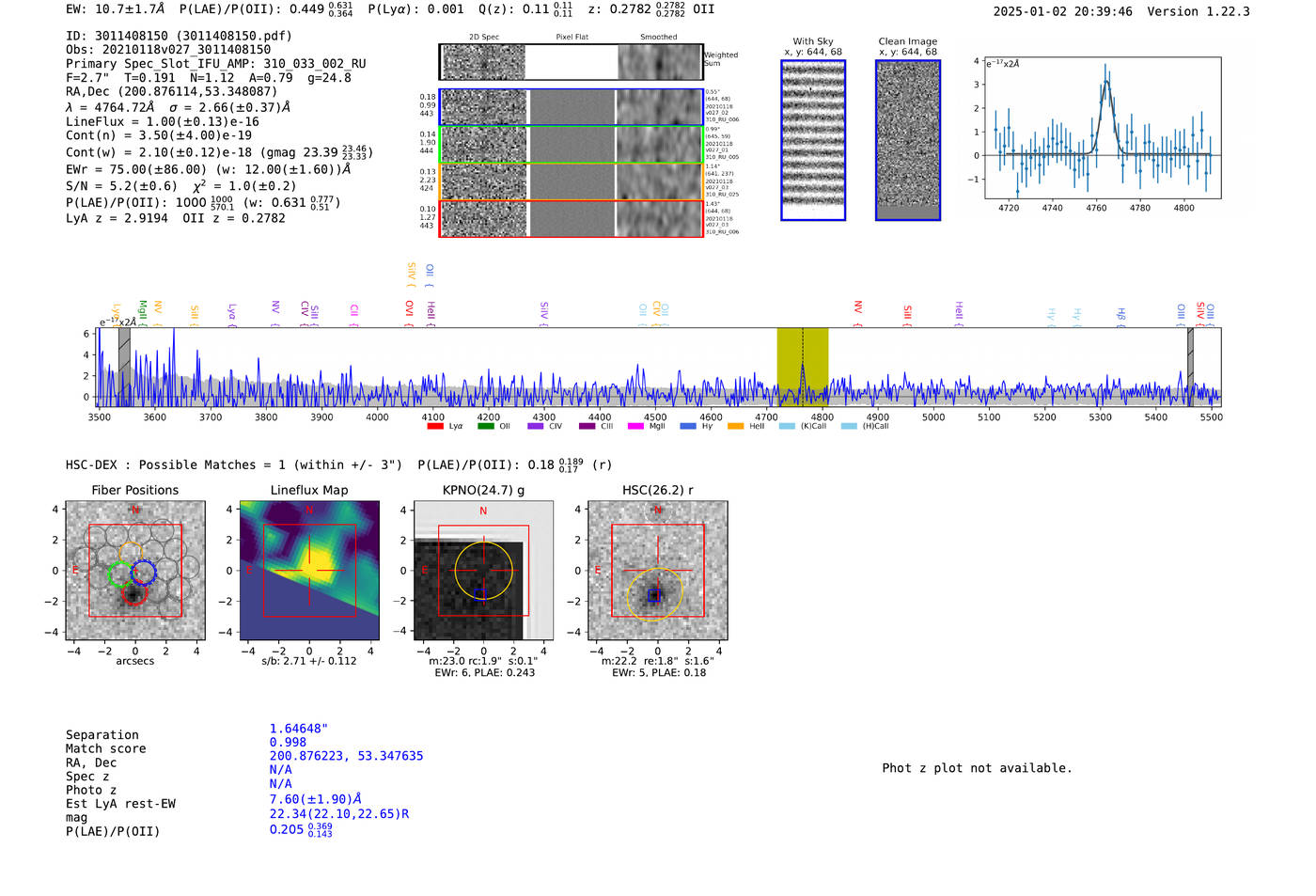Click the Est LyA rest-EW value '7.60(±1.90)Å'
Screen dimensions: 1316x896
[x=316, y=799]
